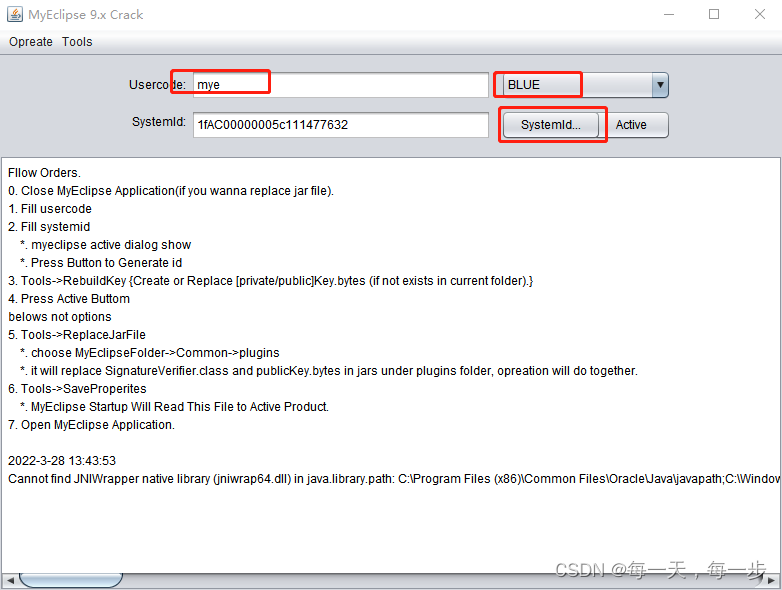Click the SystemId... generate button
This screenshot has height=590, width=782.
coord(551,125)
